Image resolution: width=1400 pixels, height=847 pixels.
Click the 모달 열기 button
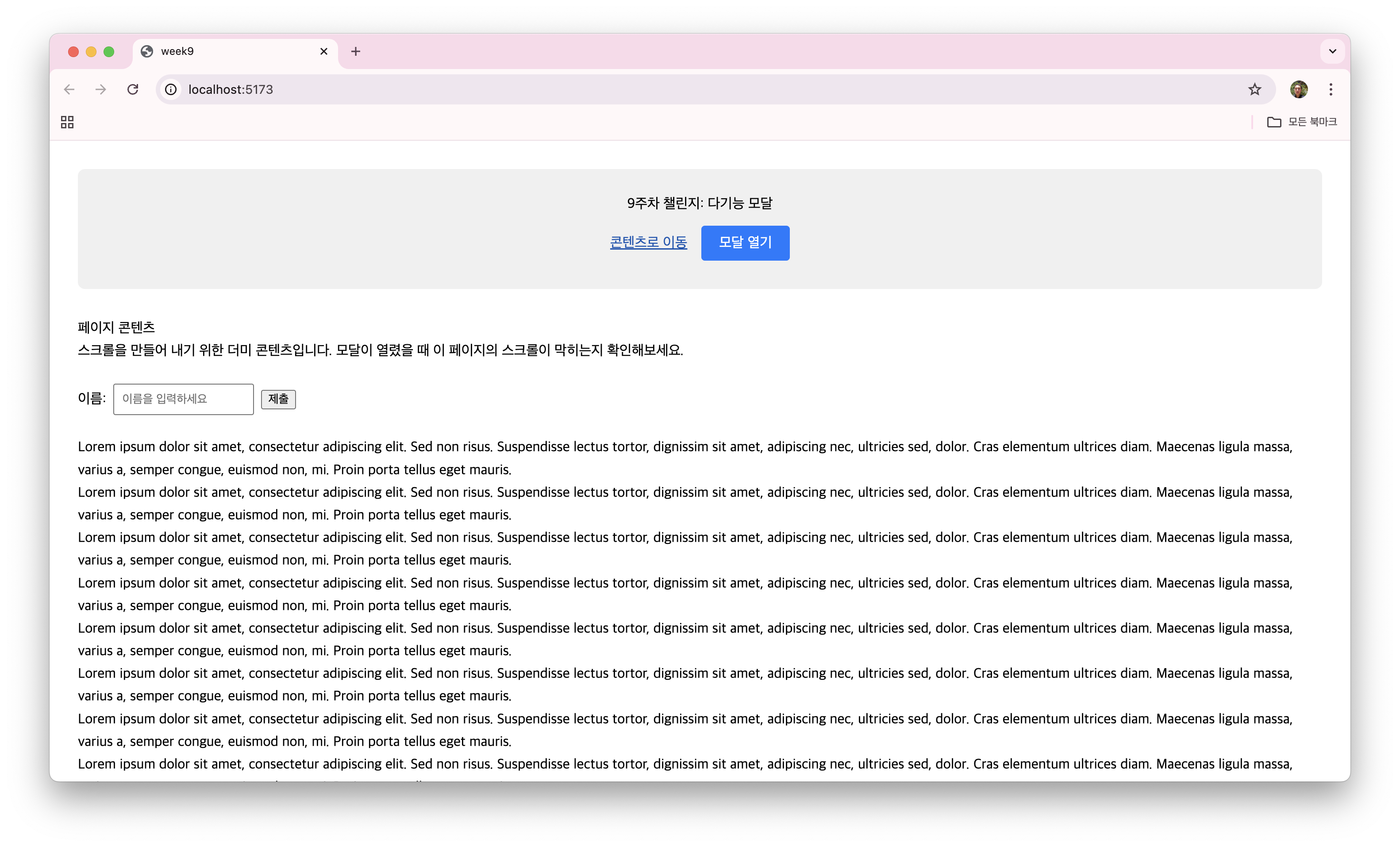pyautogui.click(x=745, y=243)
